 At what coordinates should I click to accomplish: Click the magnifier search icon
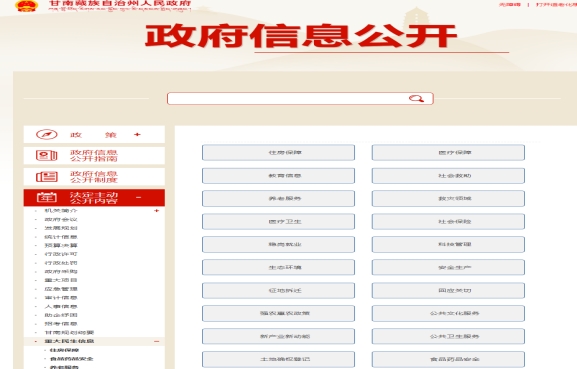tap(416, 99)
